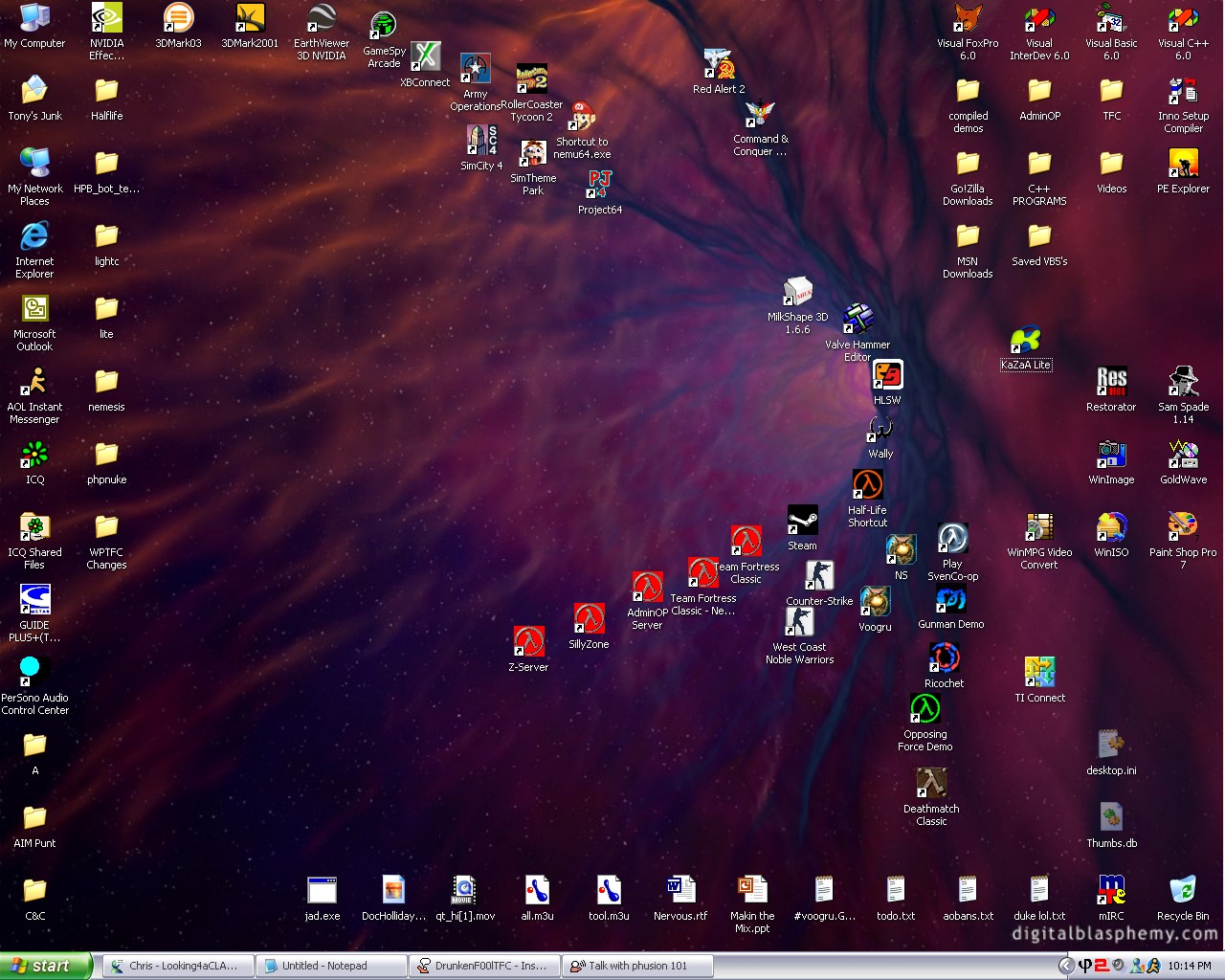This screenshot has width=1225, height=980.
Task: Launch HLSW icon
Action: (887, 383)
